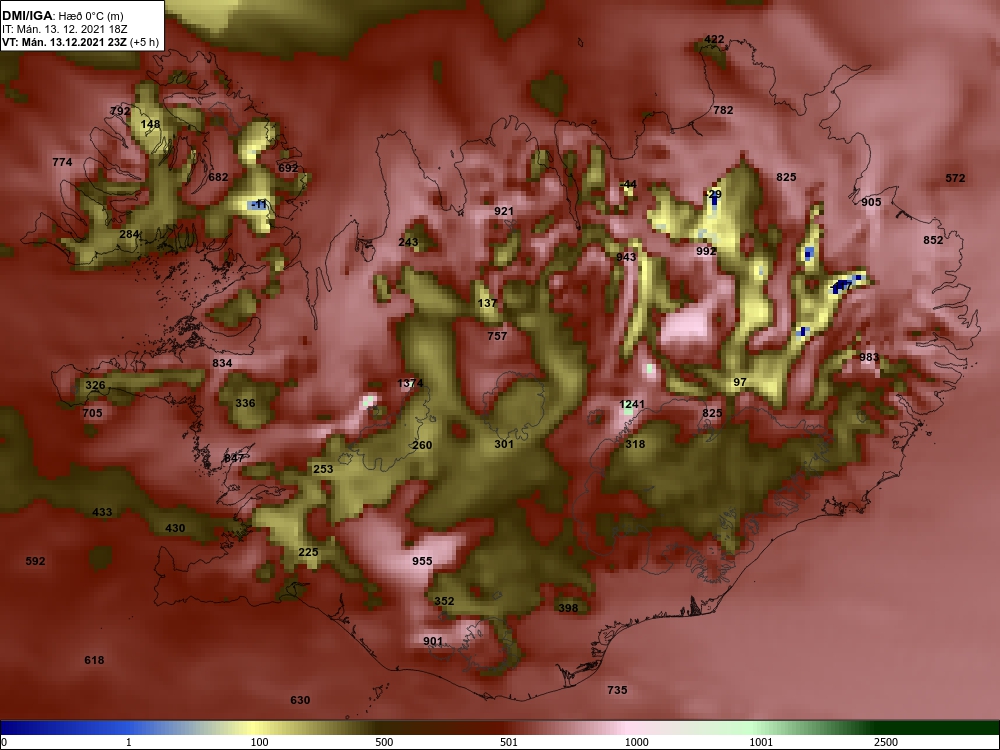
Task: Select the 'IT: Mán. 13. 12. 2021 18Z' line
Action: tap(64, 29)
